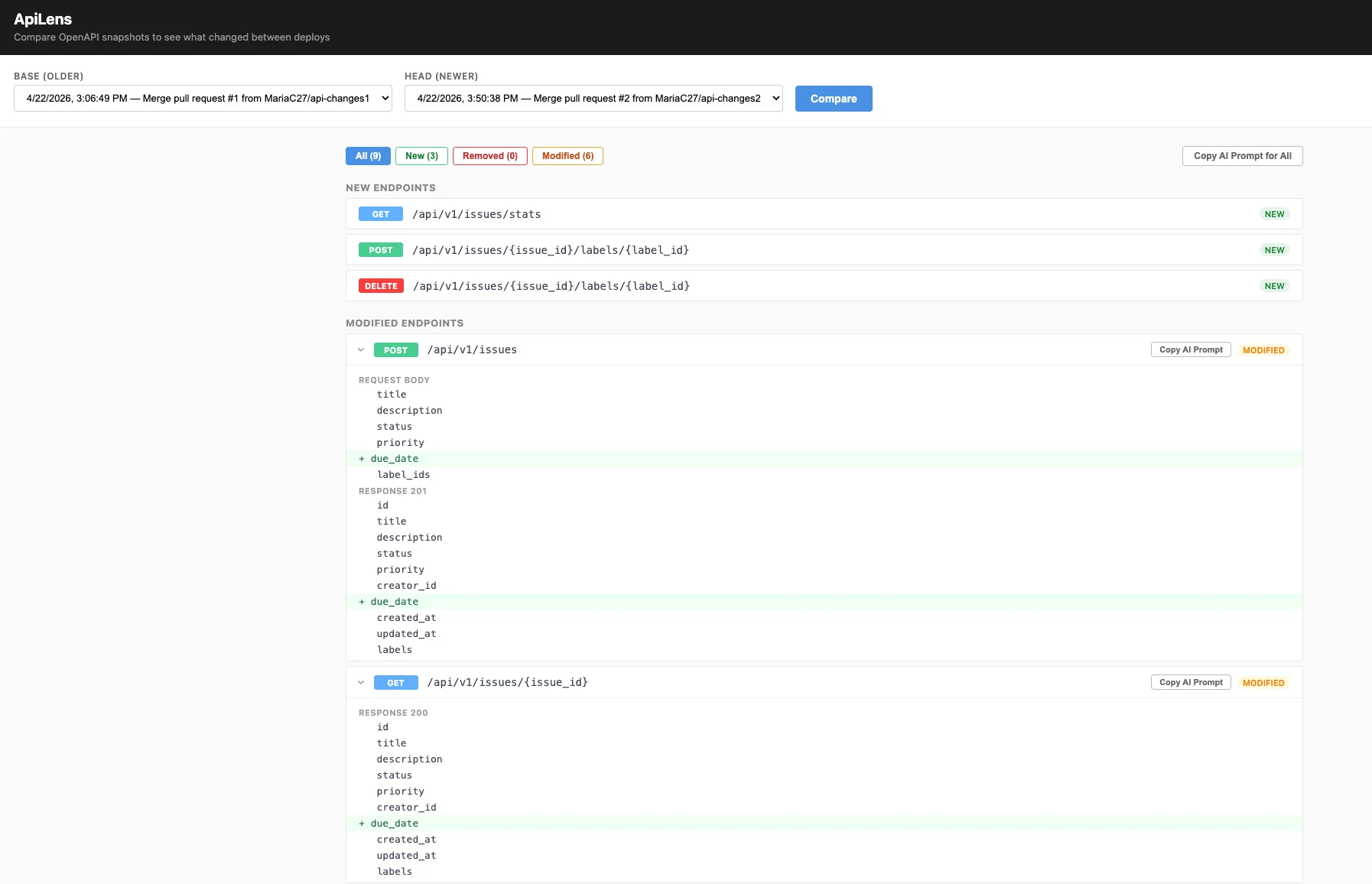This screenshot has width=1372, height=884.
Task: Filter by Modified (6) endpoints
Action: coord(567,156)
